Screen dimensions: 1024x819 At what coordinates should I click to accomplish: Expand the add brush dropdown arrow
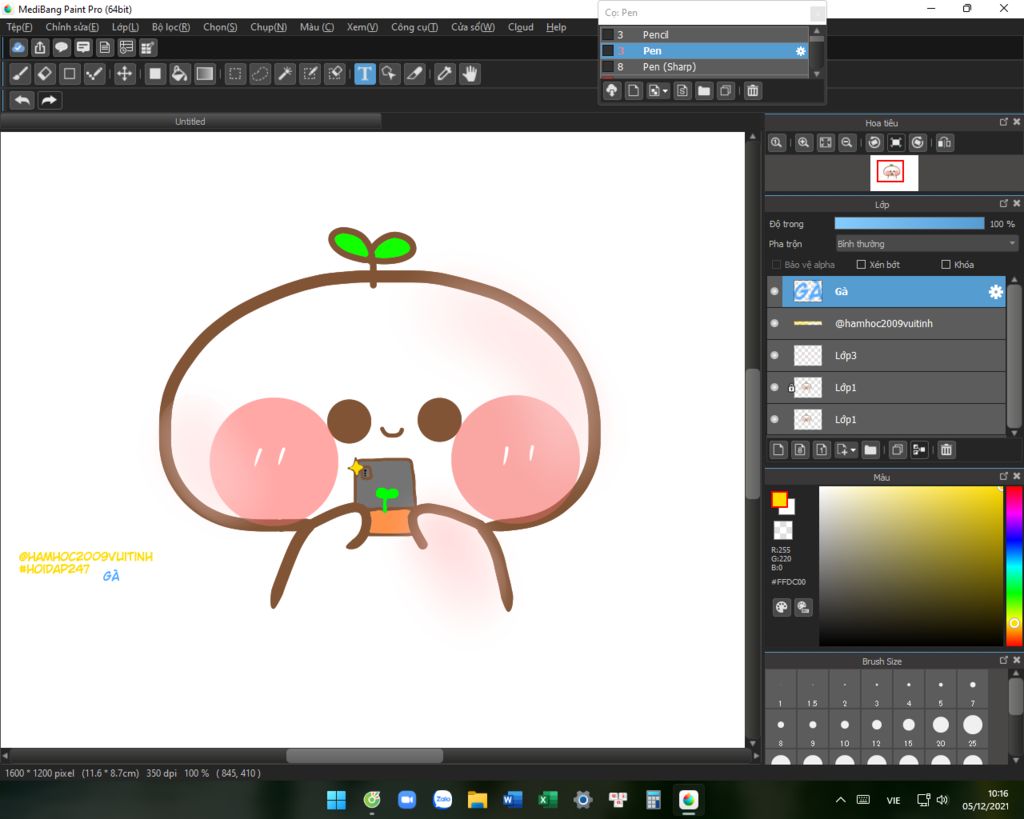coord(665,91)
